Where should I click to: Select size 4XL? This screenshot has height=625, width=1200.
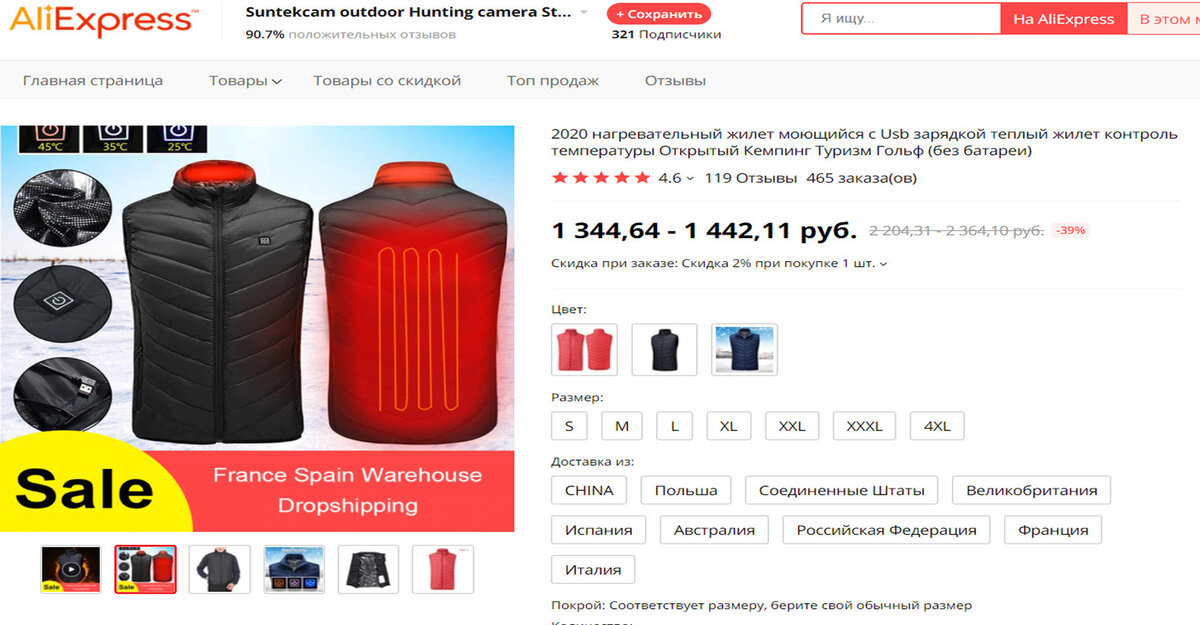pos(937,426)
